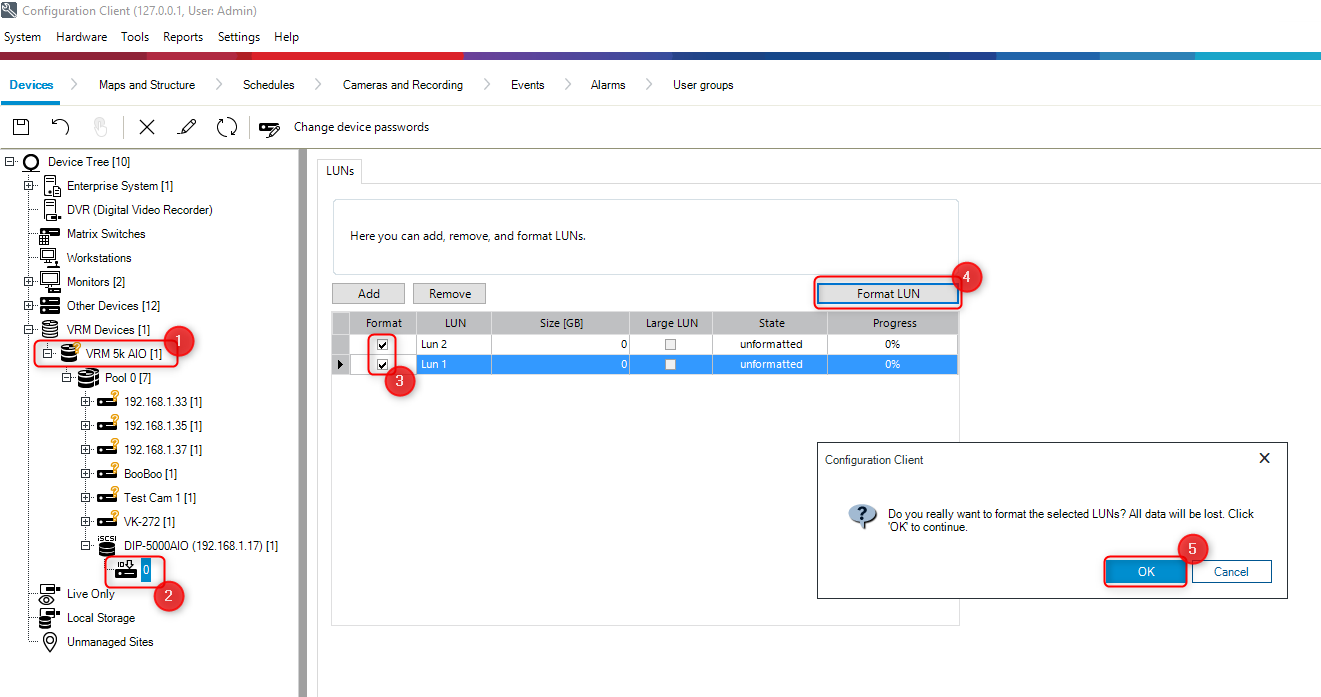Uncheck the Format checkbox for Lun 2

pyautogui.click(x=383, y=344)
